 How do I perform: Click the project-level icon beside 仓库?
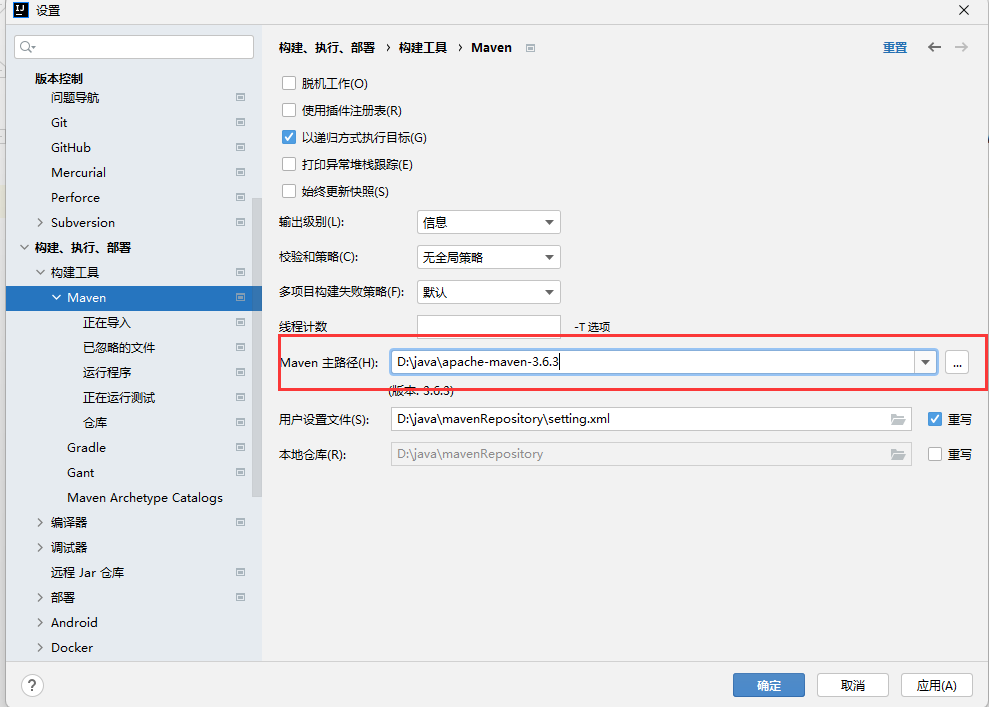(x=240, y=422)
